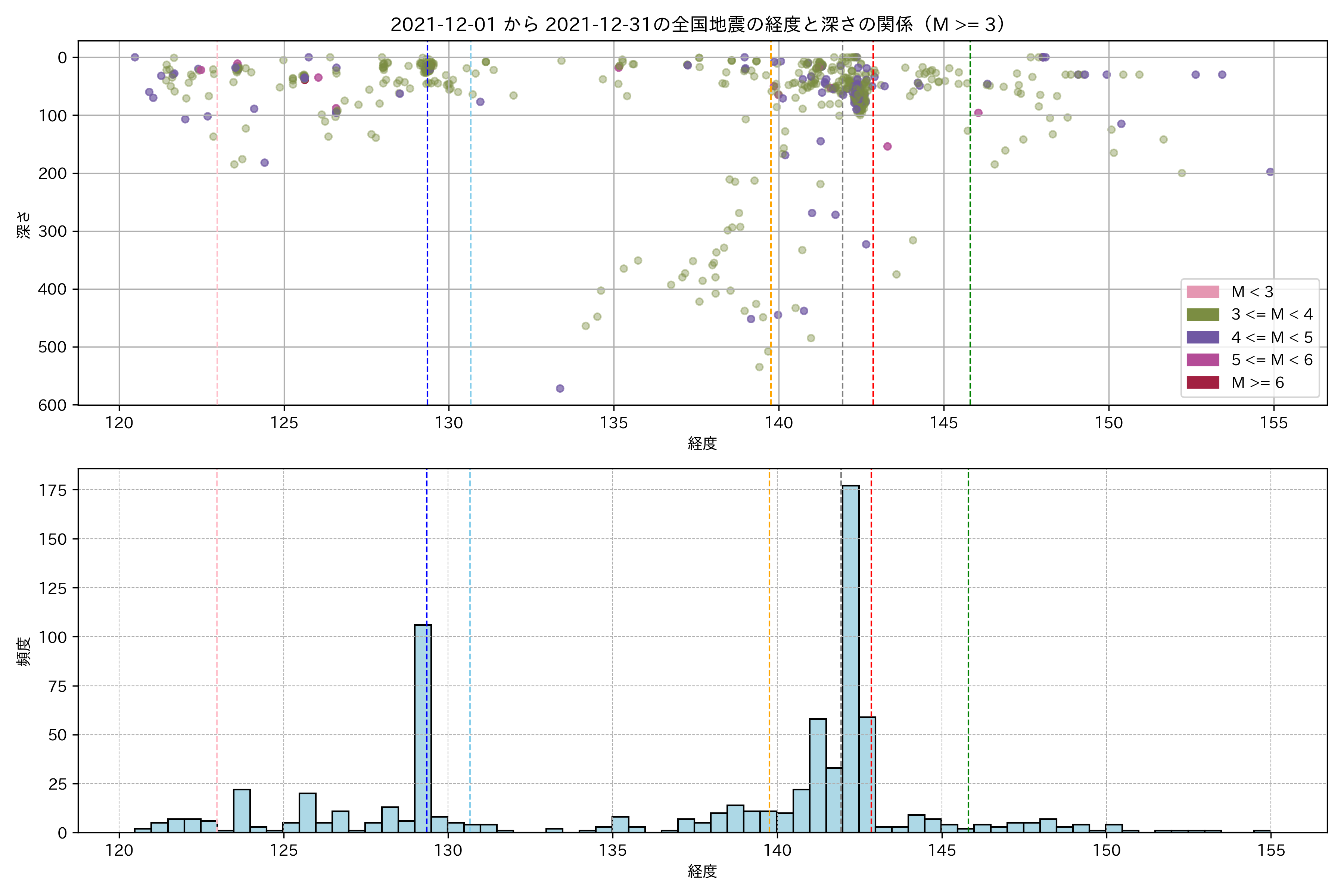Click the 経度 x-axis label under histogram

[x=702, y=871]
